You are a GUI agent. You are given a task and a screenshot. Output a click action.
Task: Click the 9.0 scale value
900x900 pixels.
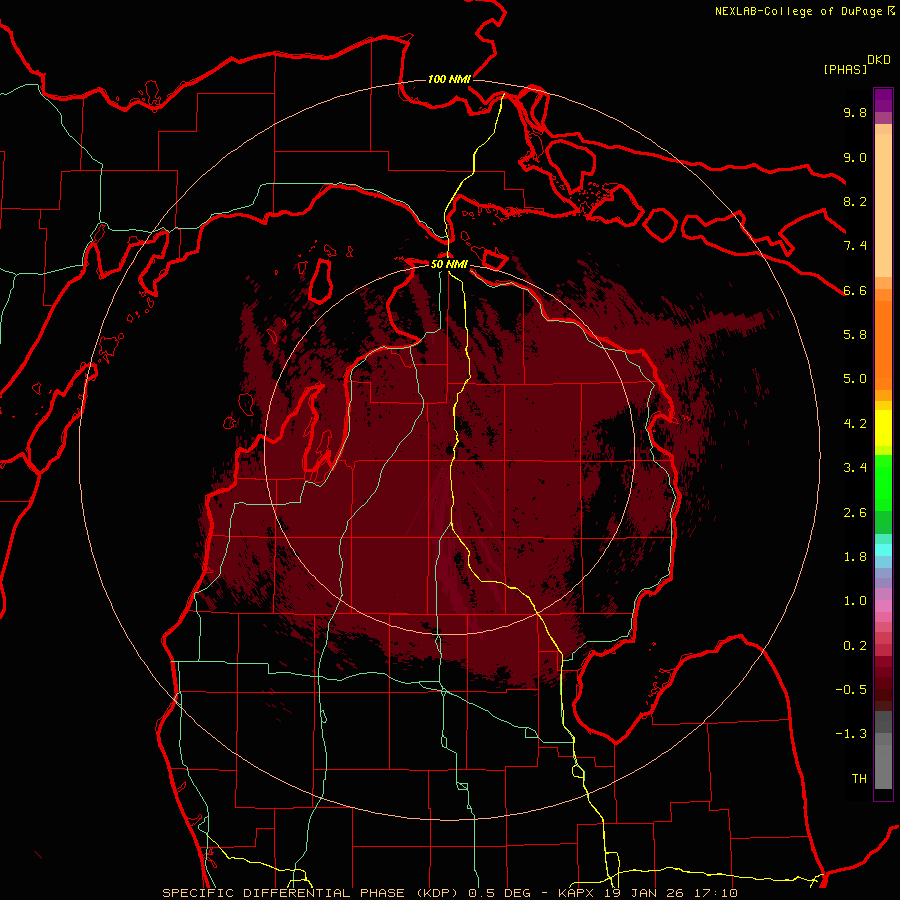(855, 157)
